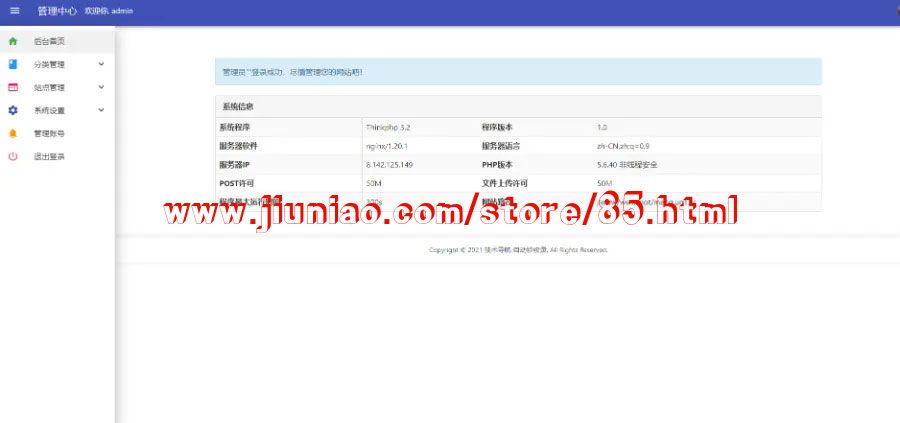The width and height of the screenshot is (900, 423).
Task: Open the 管理账号 menu item
Action: coord(57,133)
